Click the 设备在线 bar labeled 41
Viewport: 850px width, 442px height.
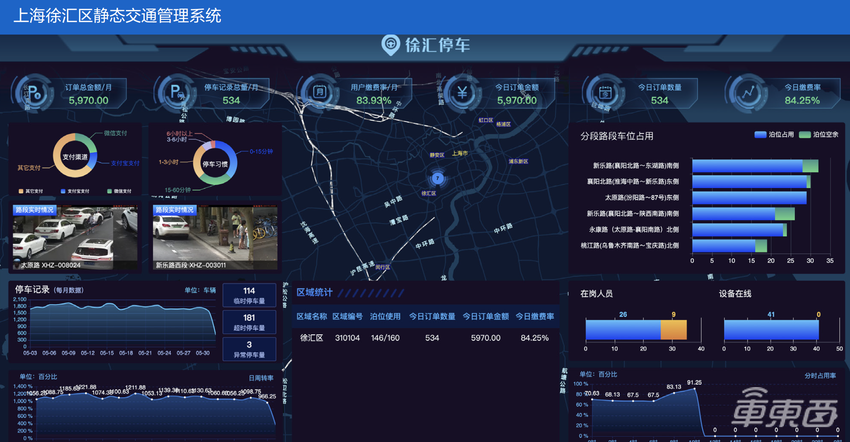click(771, 330)
